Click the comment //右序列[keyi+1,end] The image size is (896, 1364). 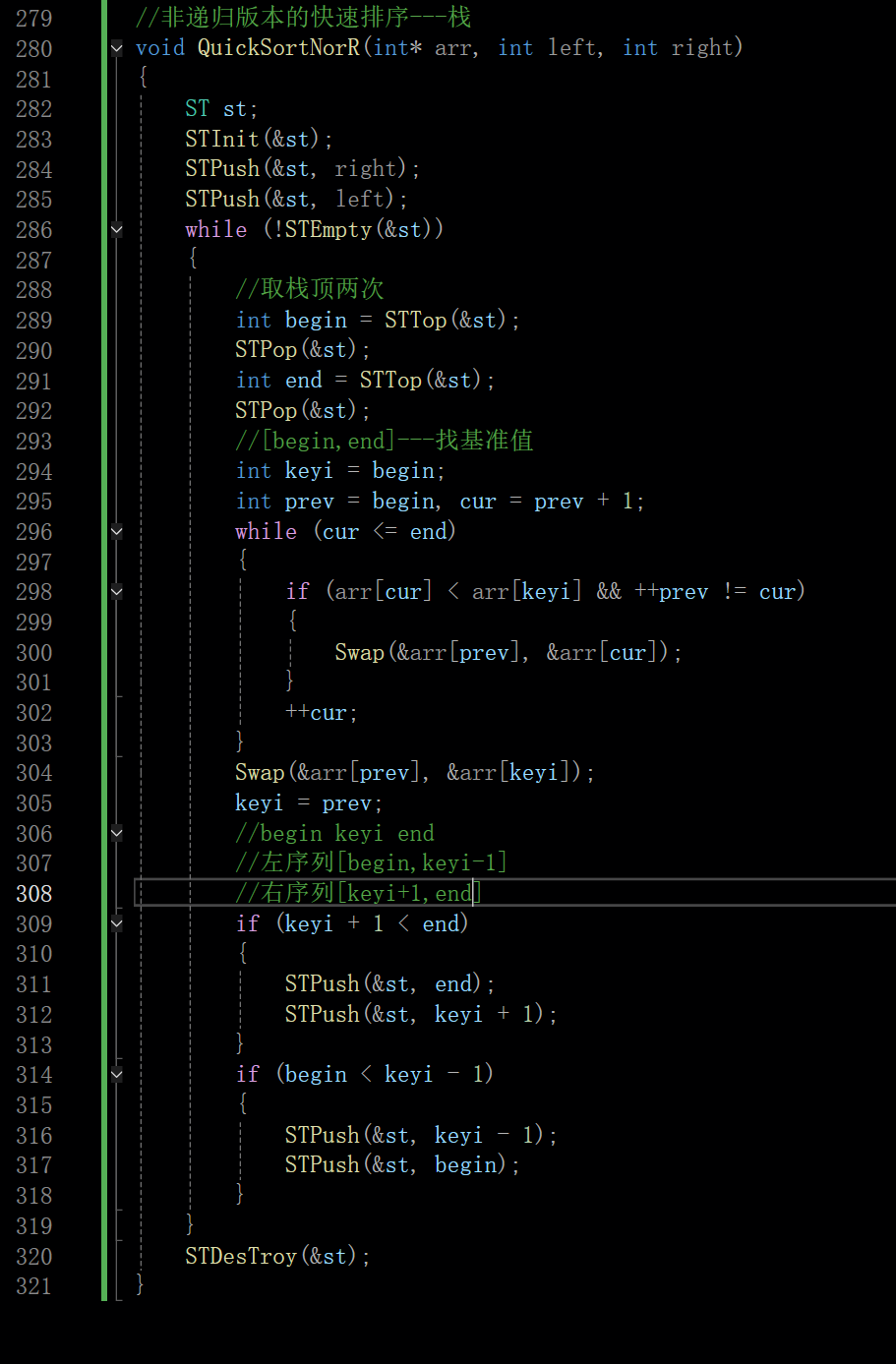click(x=359, y=893)
